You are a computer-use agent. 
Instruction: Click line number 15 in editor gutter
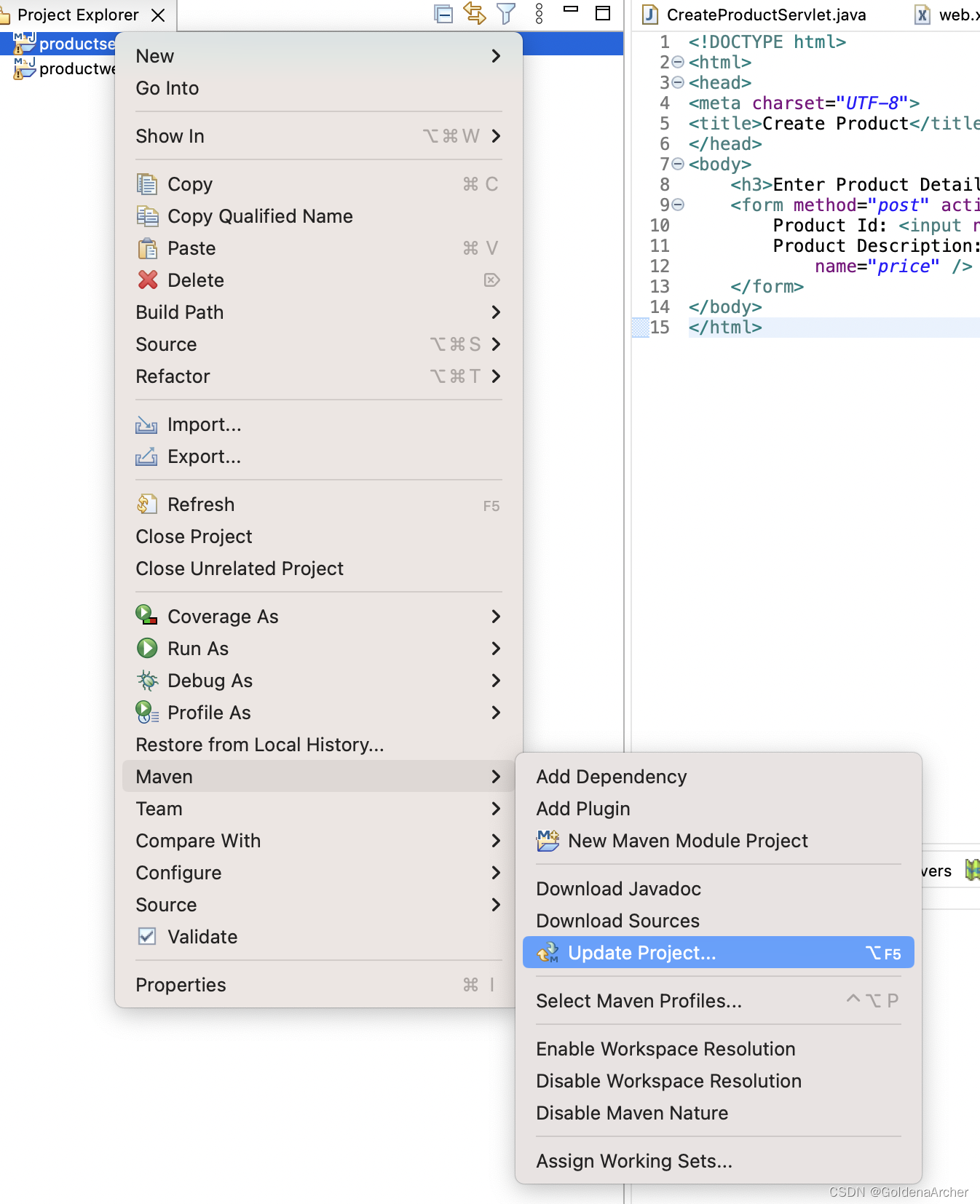(x=660, y=328)
